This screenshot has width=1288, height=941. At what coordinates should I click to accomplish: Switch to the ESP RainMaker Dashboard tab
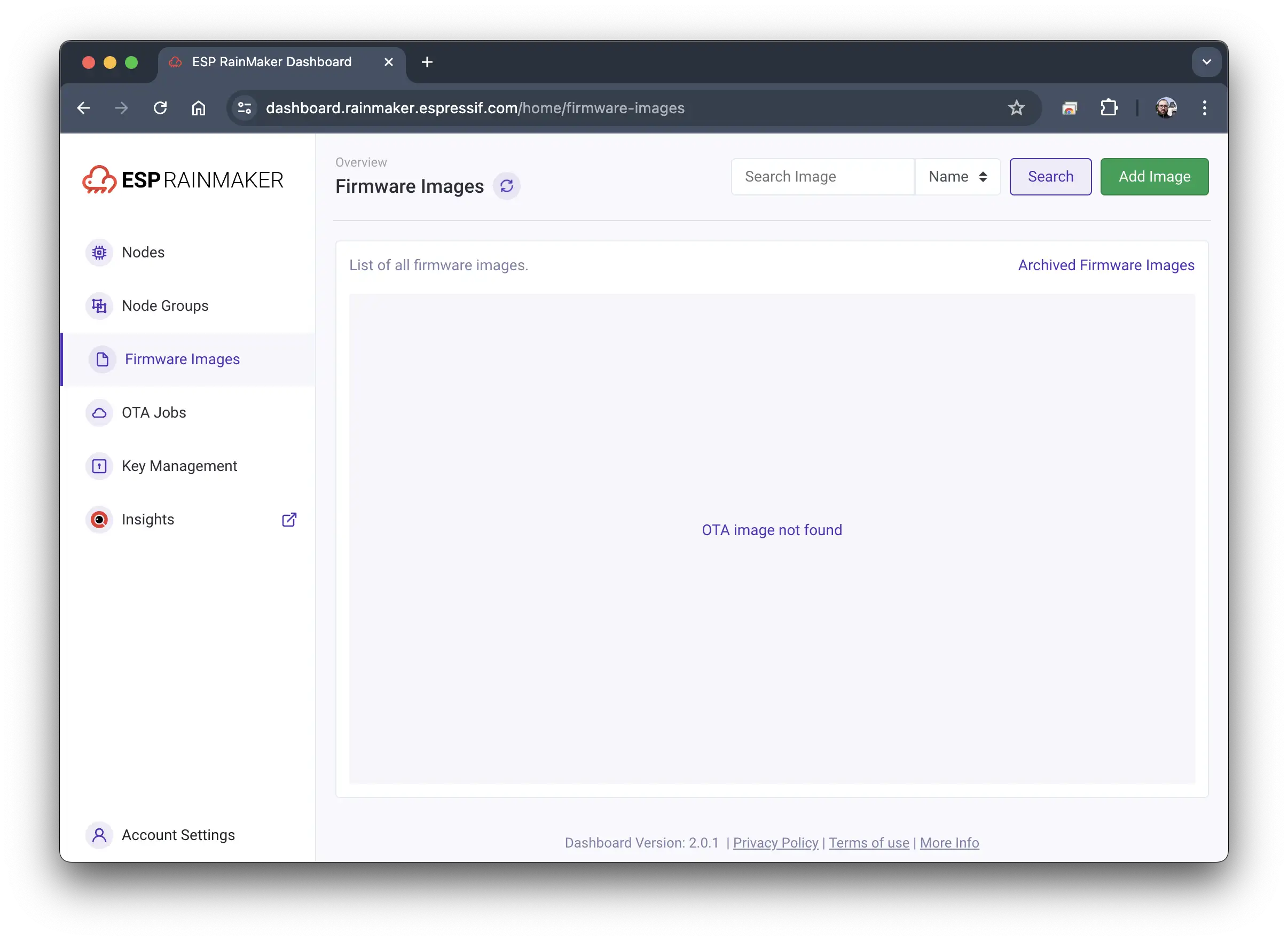coord(272,62)
